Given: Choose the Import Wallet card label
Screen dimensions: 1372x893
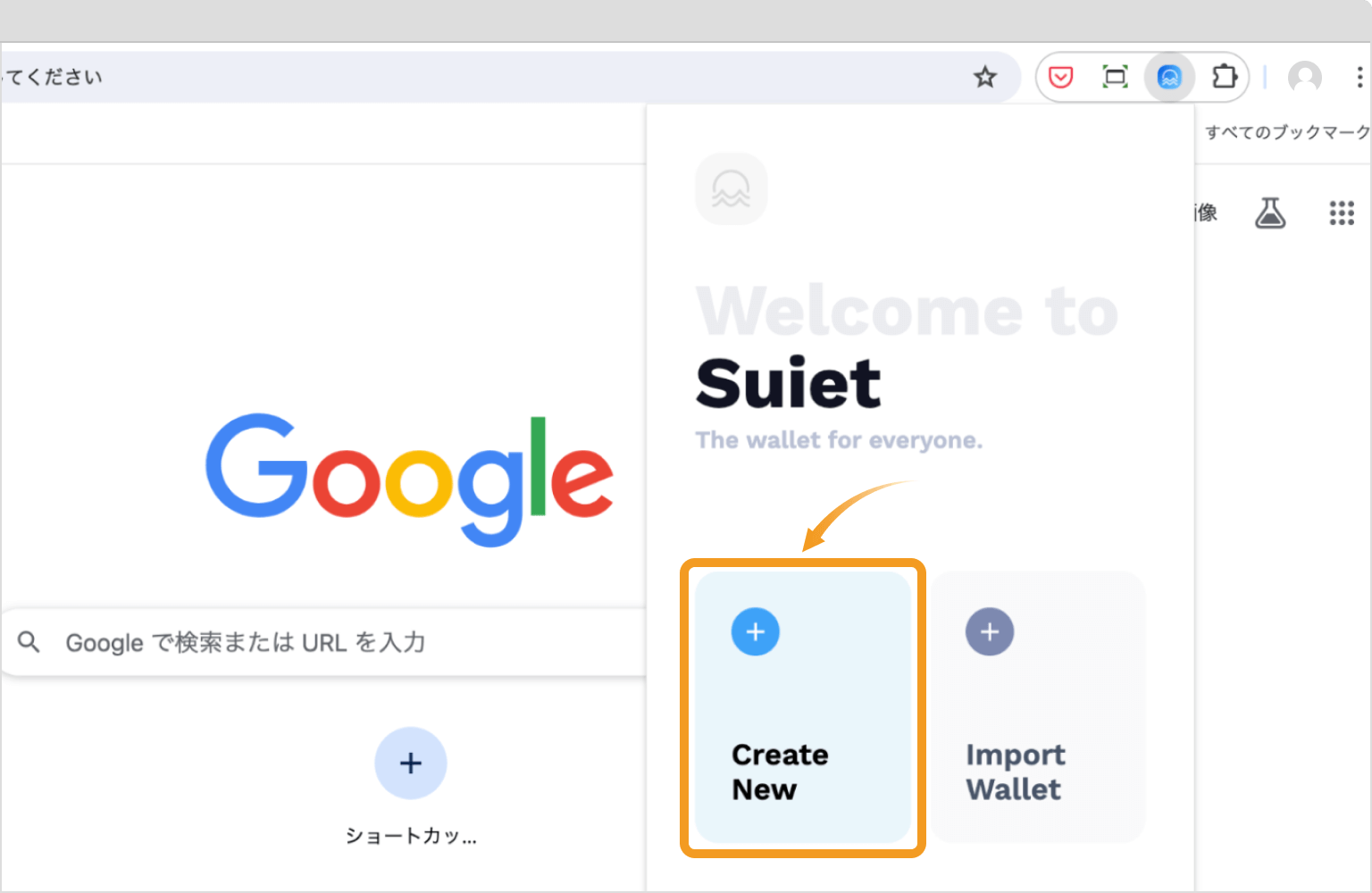Looking at the screenshot, I should pyautogui.click(x=1016, y=772).
